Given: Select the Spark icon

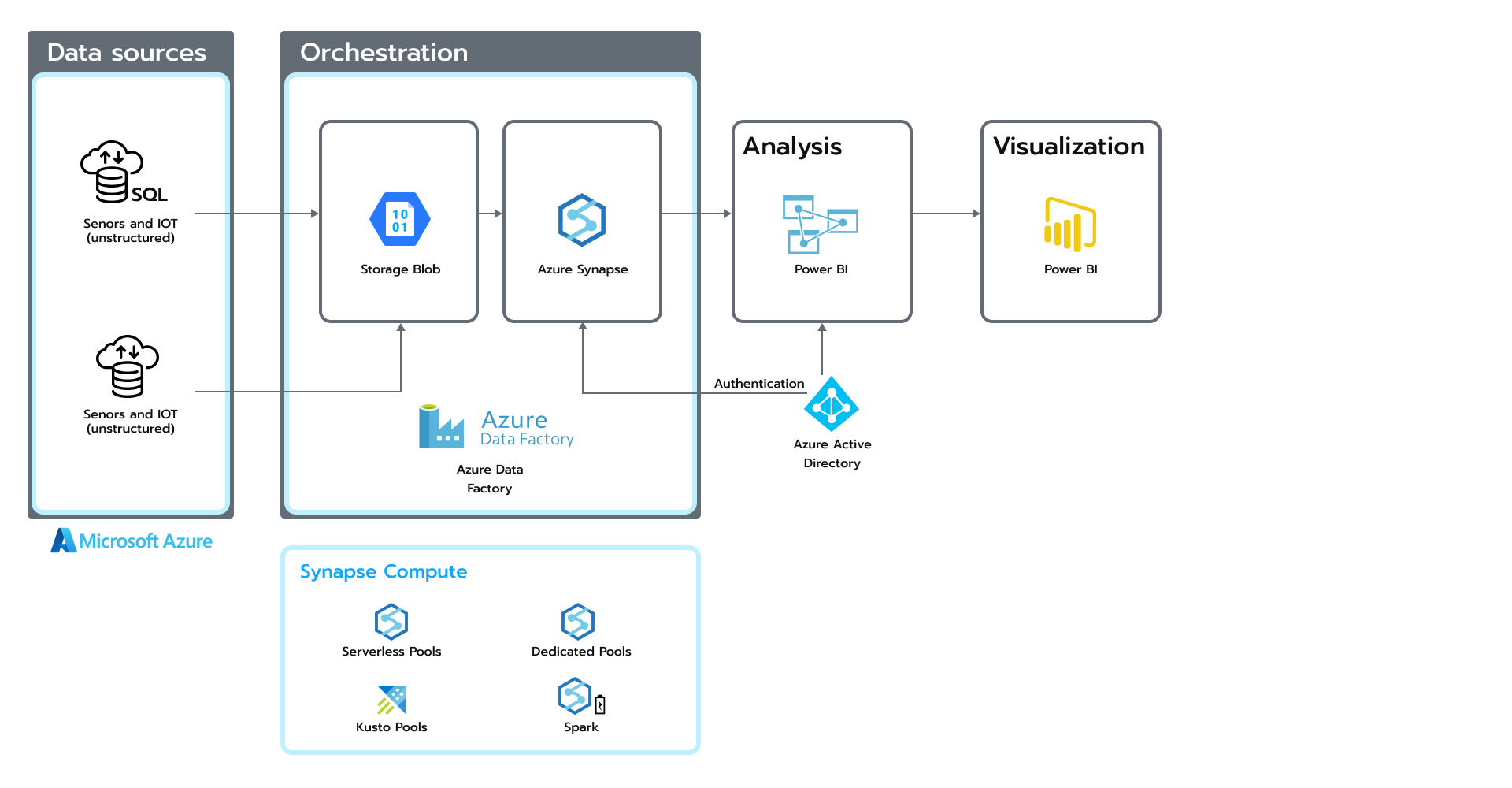Looking at the screenshot, I should point(582,697).
